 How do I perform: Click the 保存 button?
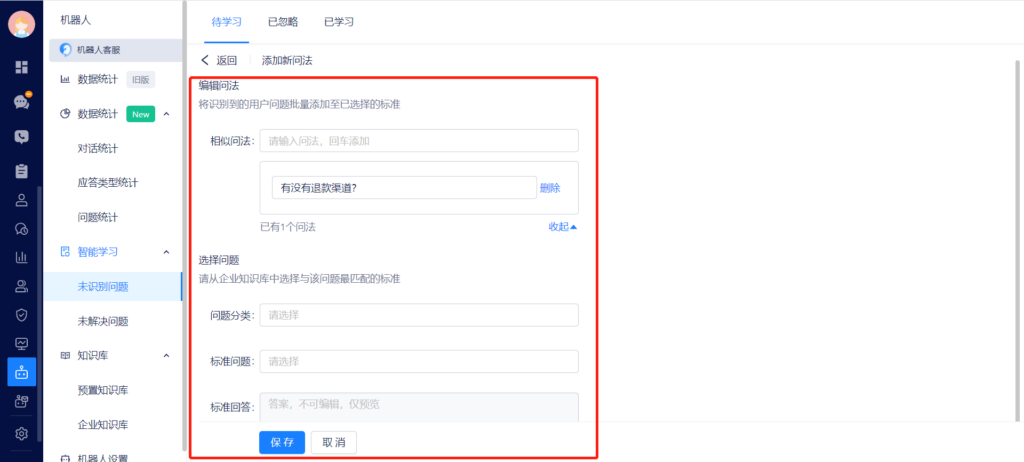pos(281,442)
